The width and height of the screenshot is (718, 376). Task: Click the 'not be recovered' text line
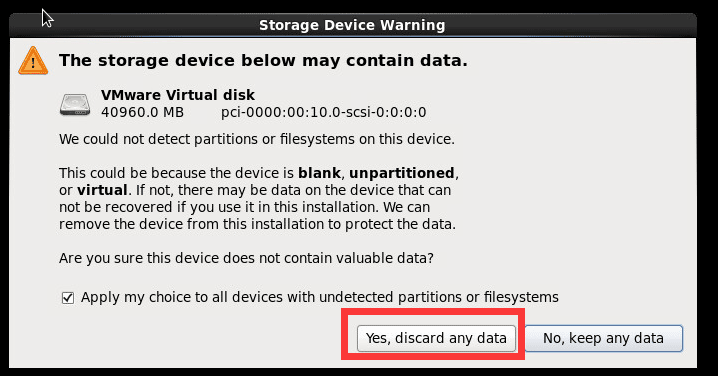tap(245, 207)
